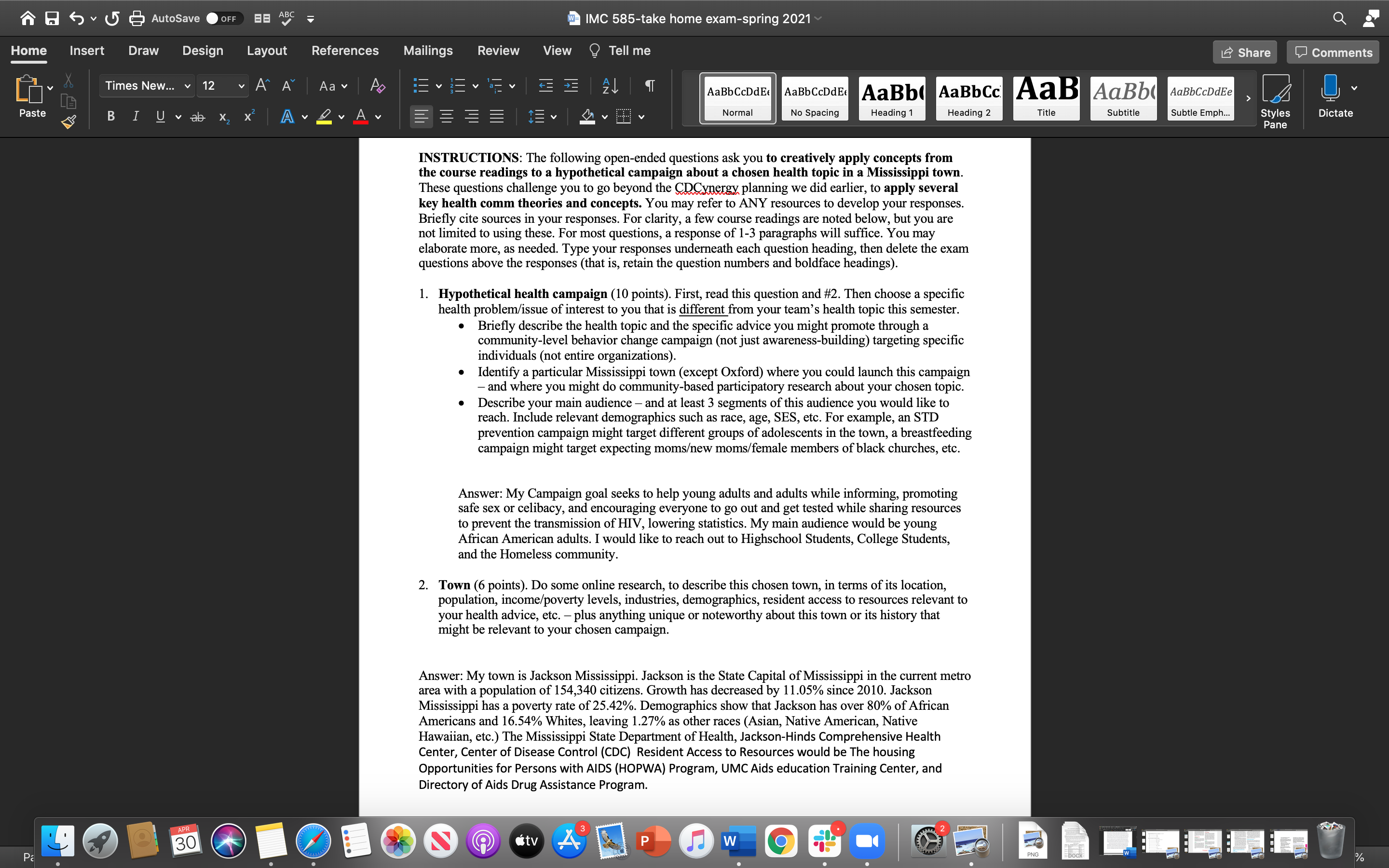Open customize quick access toolbar dropdown
1389x868 pixels.
coord(311,19)
